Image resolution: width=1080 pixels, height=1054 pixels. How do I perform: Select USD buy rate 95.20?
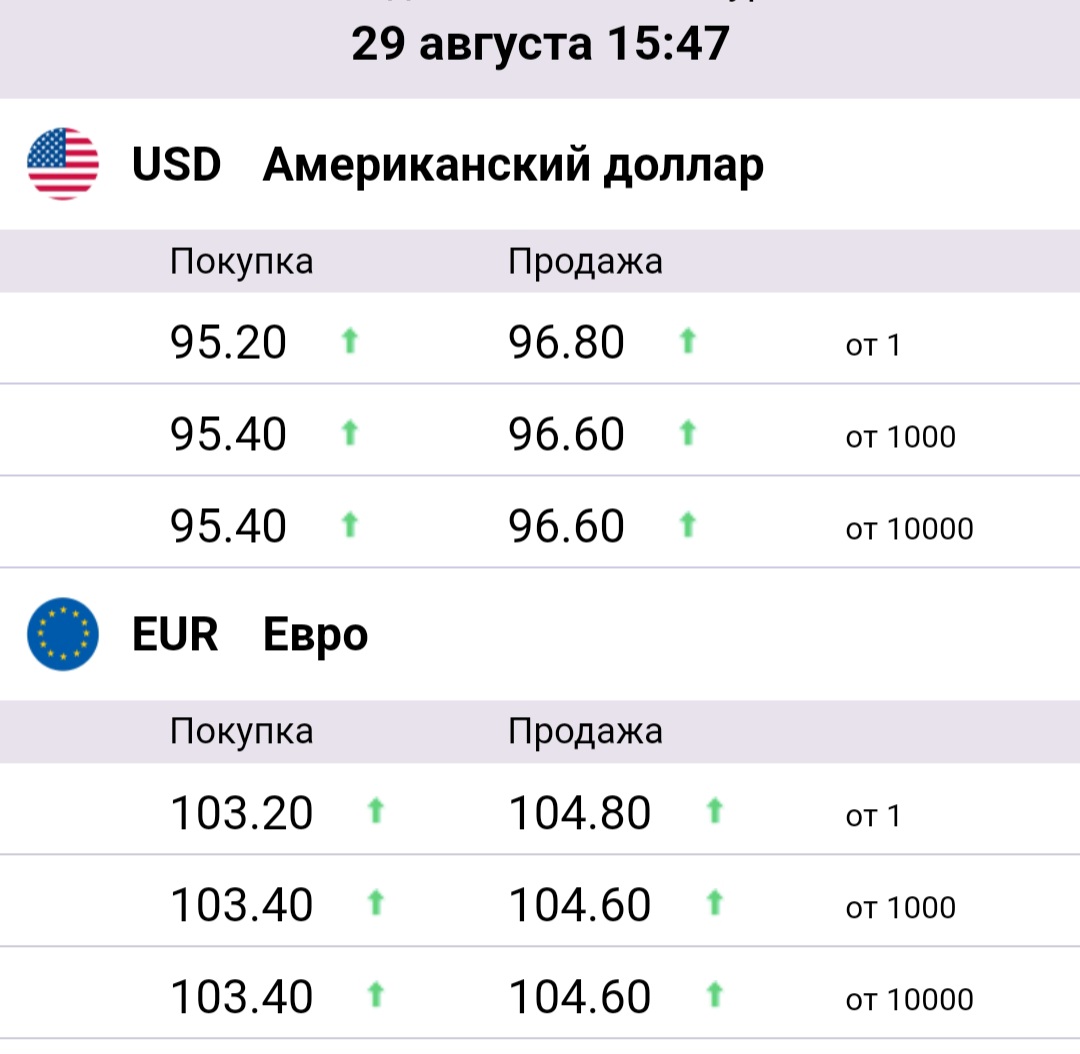coord(228,342)
